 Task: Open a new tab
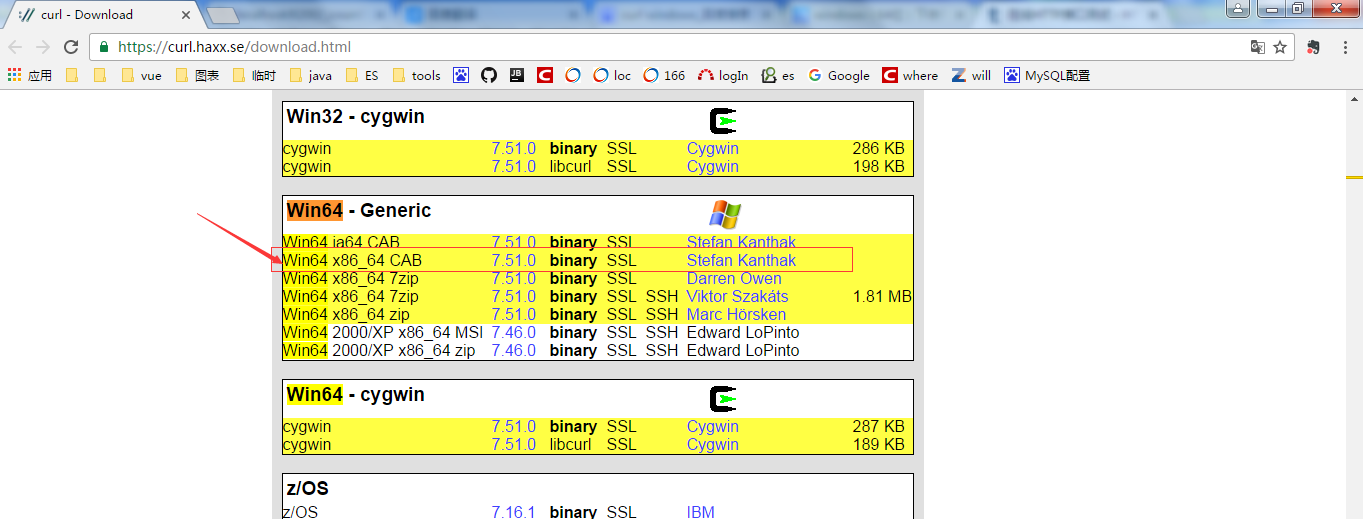222,15
